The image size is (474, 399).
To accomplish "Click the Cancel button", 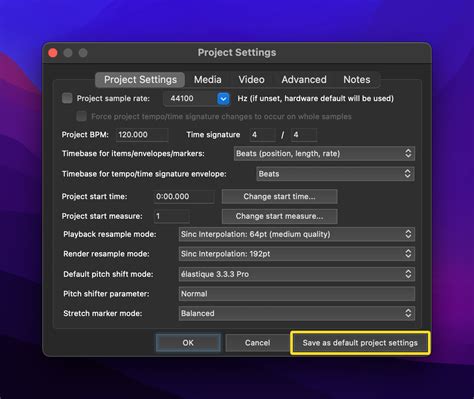I will point(257,343).
